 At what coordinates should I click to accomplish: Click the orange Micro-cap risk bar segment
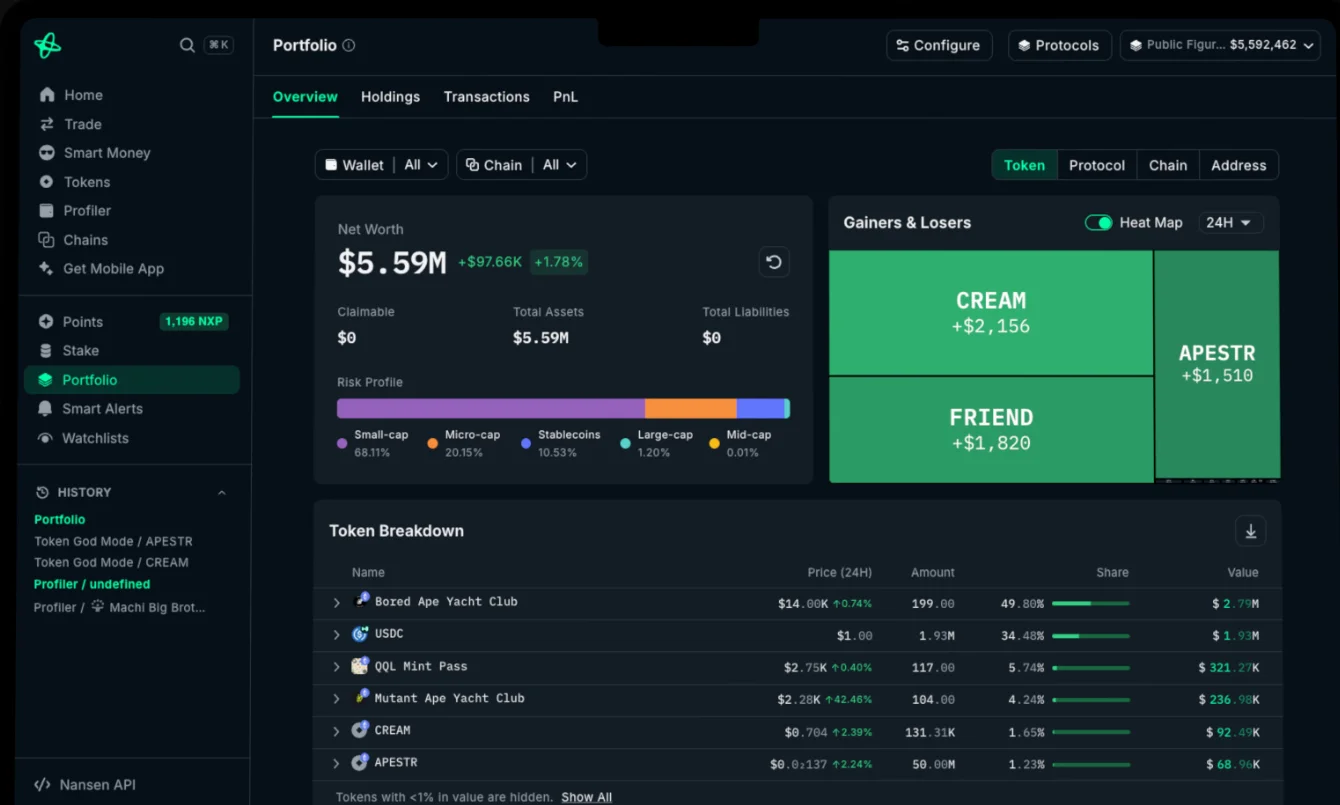coord(691,408)
